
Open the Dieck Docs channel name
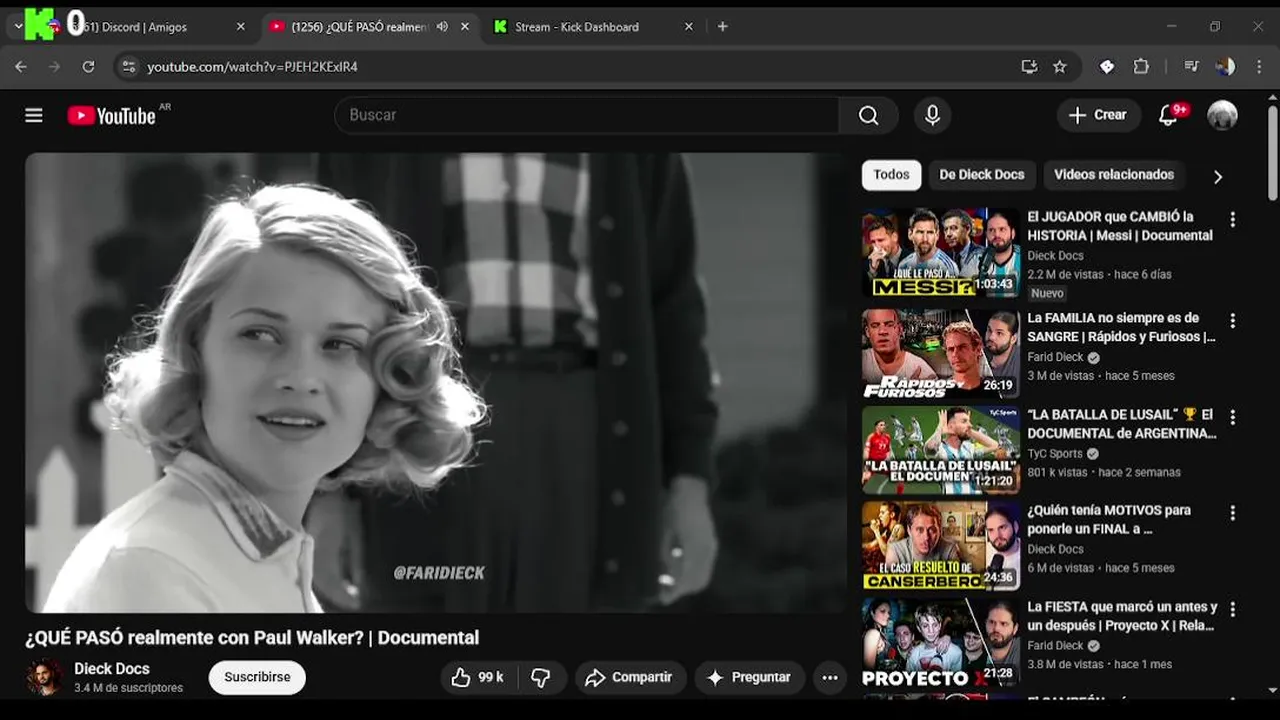pos(112,669)
